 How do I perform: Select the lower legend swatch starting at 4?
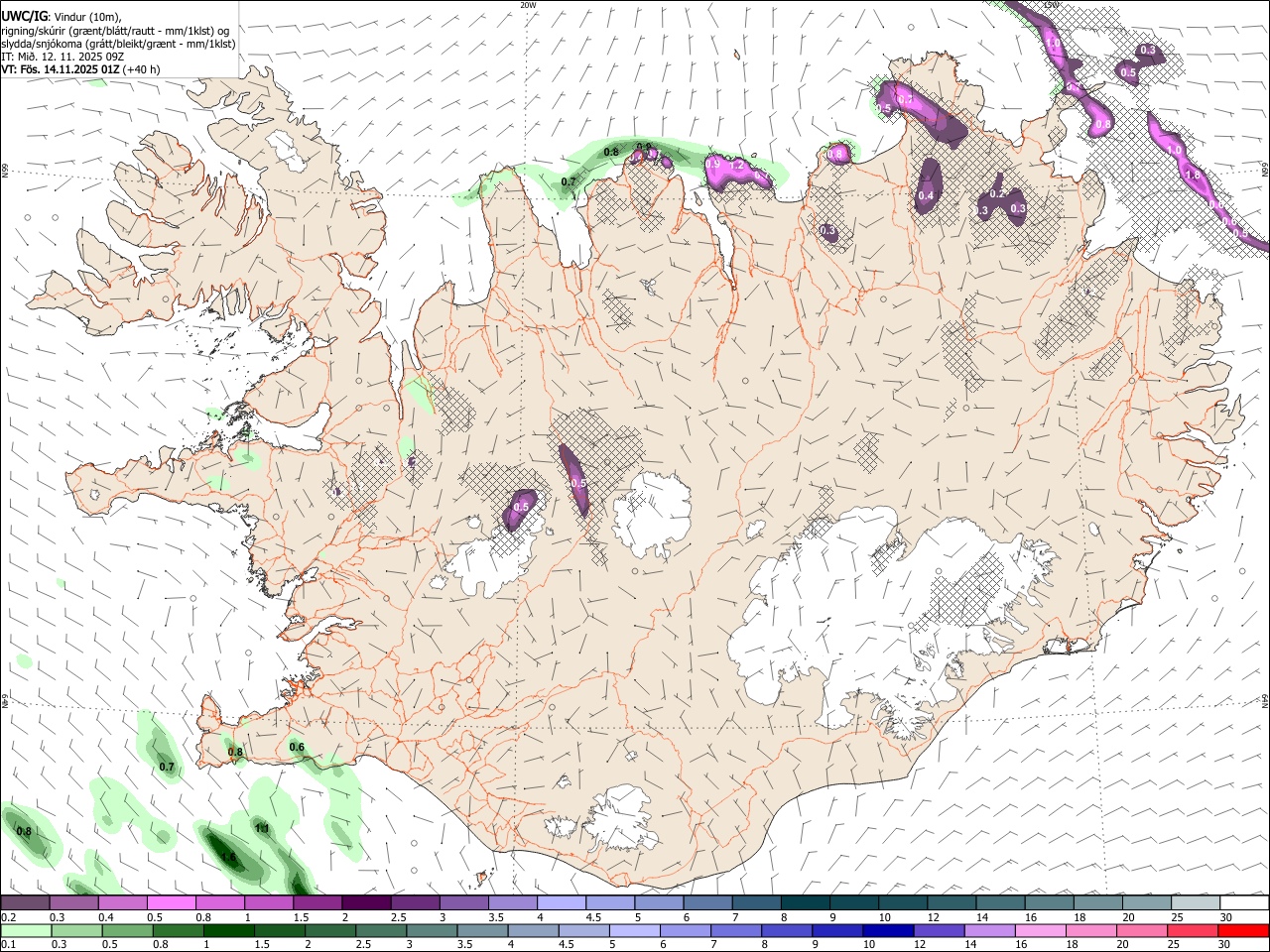coord(533,930)
